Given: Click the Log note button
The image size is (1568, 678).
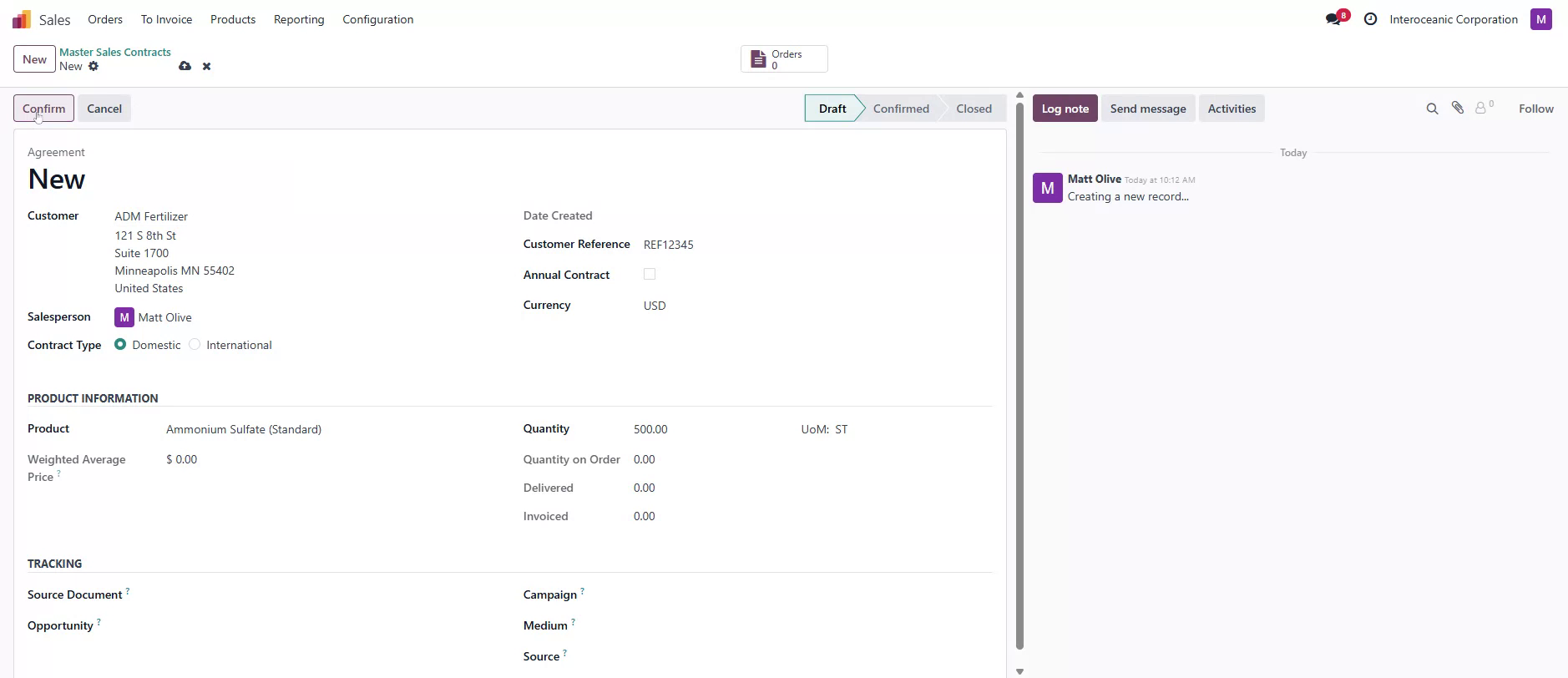Looking at the screenshot, I should click(1065, 109).
